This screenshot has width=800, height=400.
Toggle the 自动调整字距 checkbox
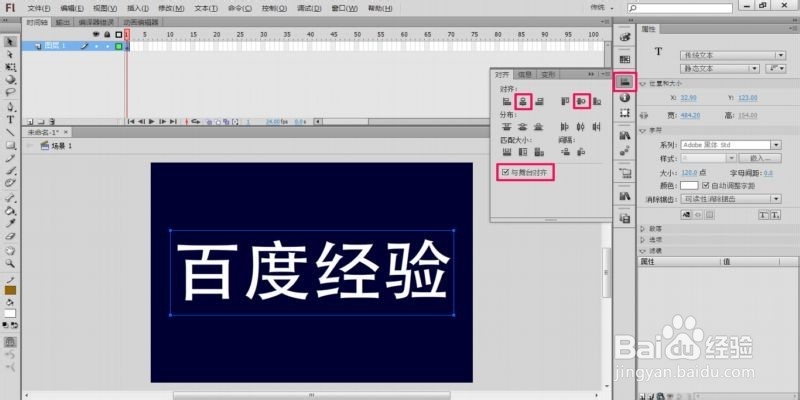pos(706,185)
